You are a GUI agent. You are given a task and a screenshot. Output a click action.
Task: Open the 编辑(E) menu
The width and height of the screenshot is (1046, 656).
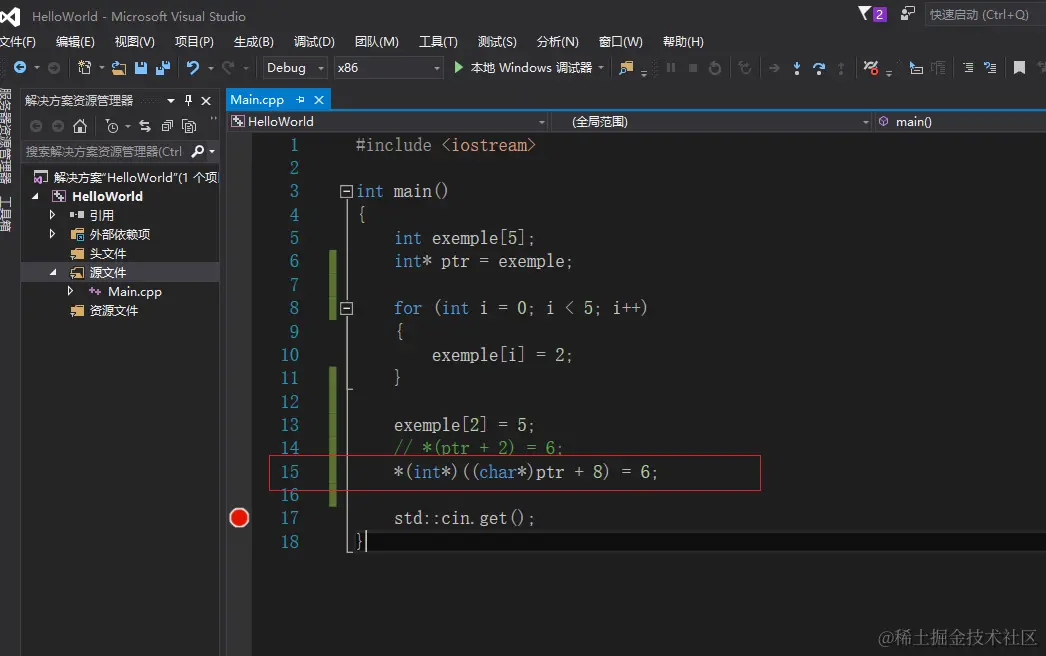75,41
